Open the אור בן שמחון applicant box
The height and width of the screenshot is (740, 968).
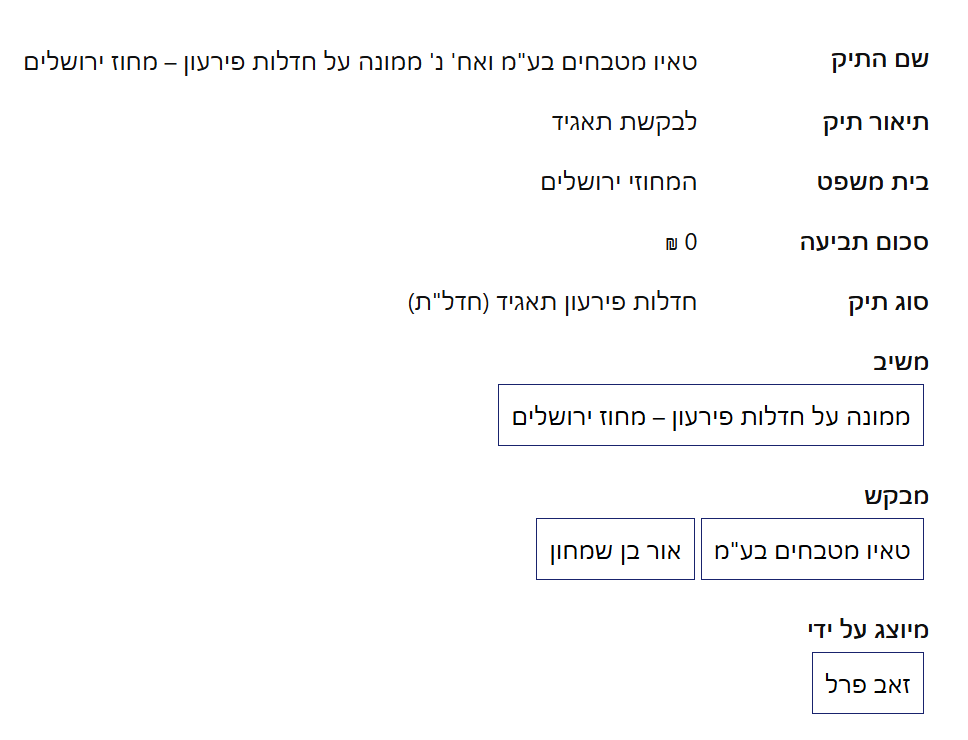(x=615, y=549)
